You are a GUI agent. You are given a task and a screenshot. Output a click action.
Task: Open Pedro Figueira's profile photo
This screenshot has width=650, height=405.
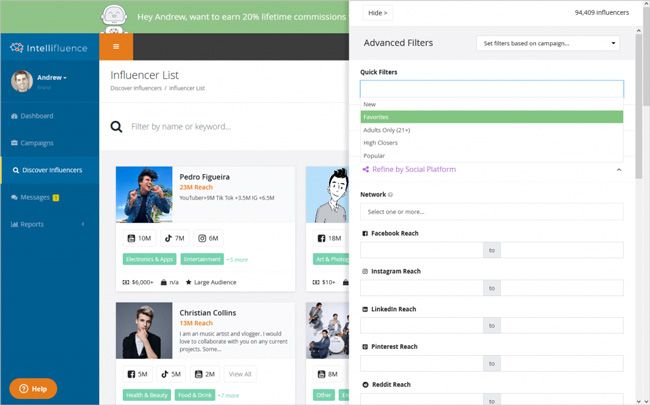[x=144, y=194]
